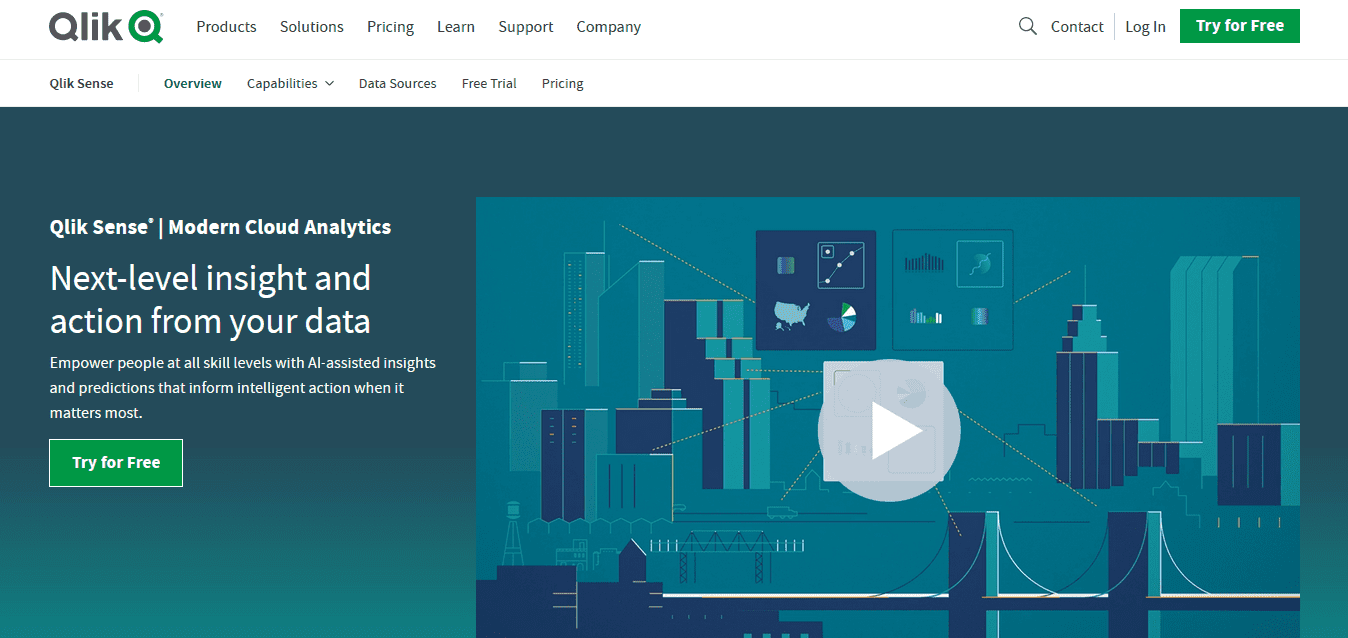This screenshot has width=1348, height=638.
Task: Open the search magnifier icon
Action: pyautogui.click(x=1027, y=27)
